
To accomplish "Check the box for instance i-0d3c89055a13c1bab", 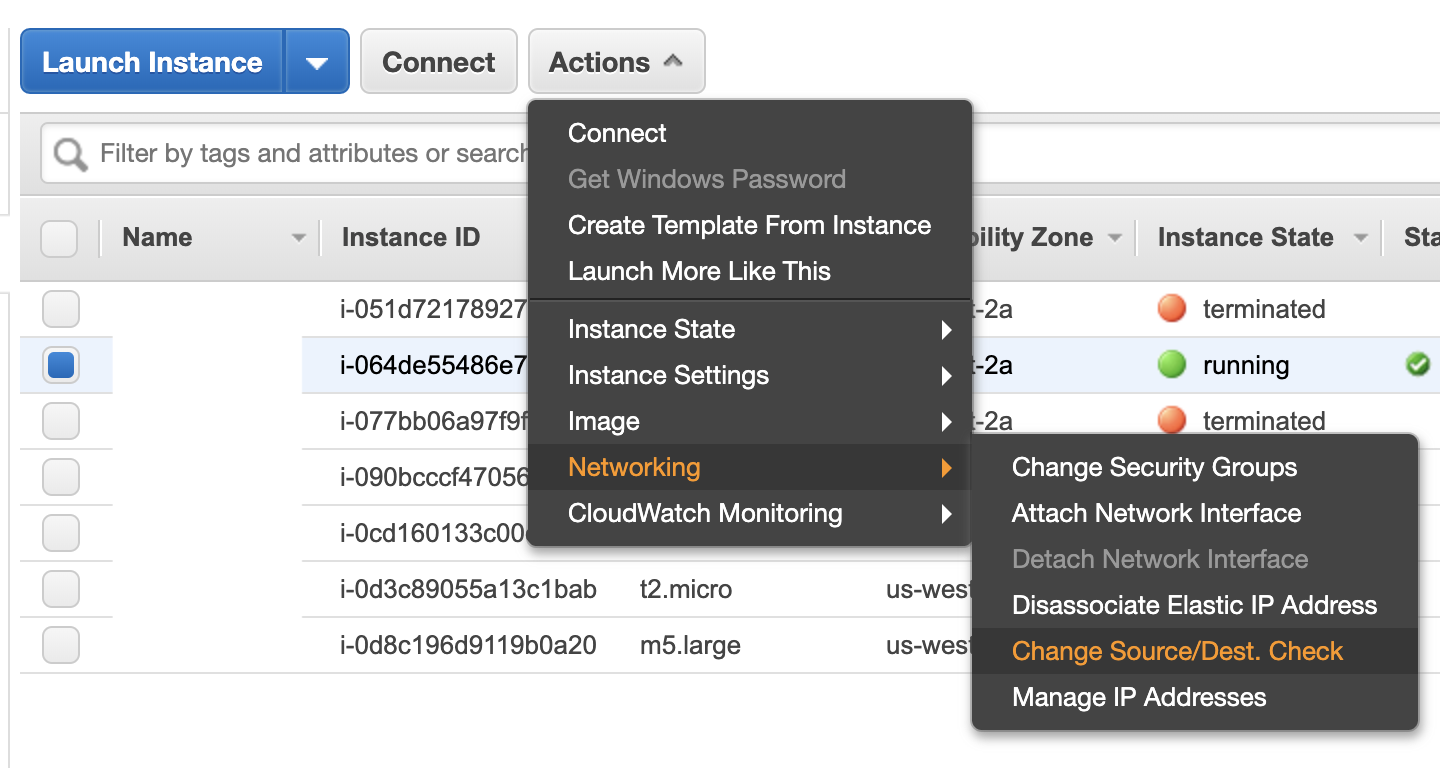I will 61,590.
